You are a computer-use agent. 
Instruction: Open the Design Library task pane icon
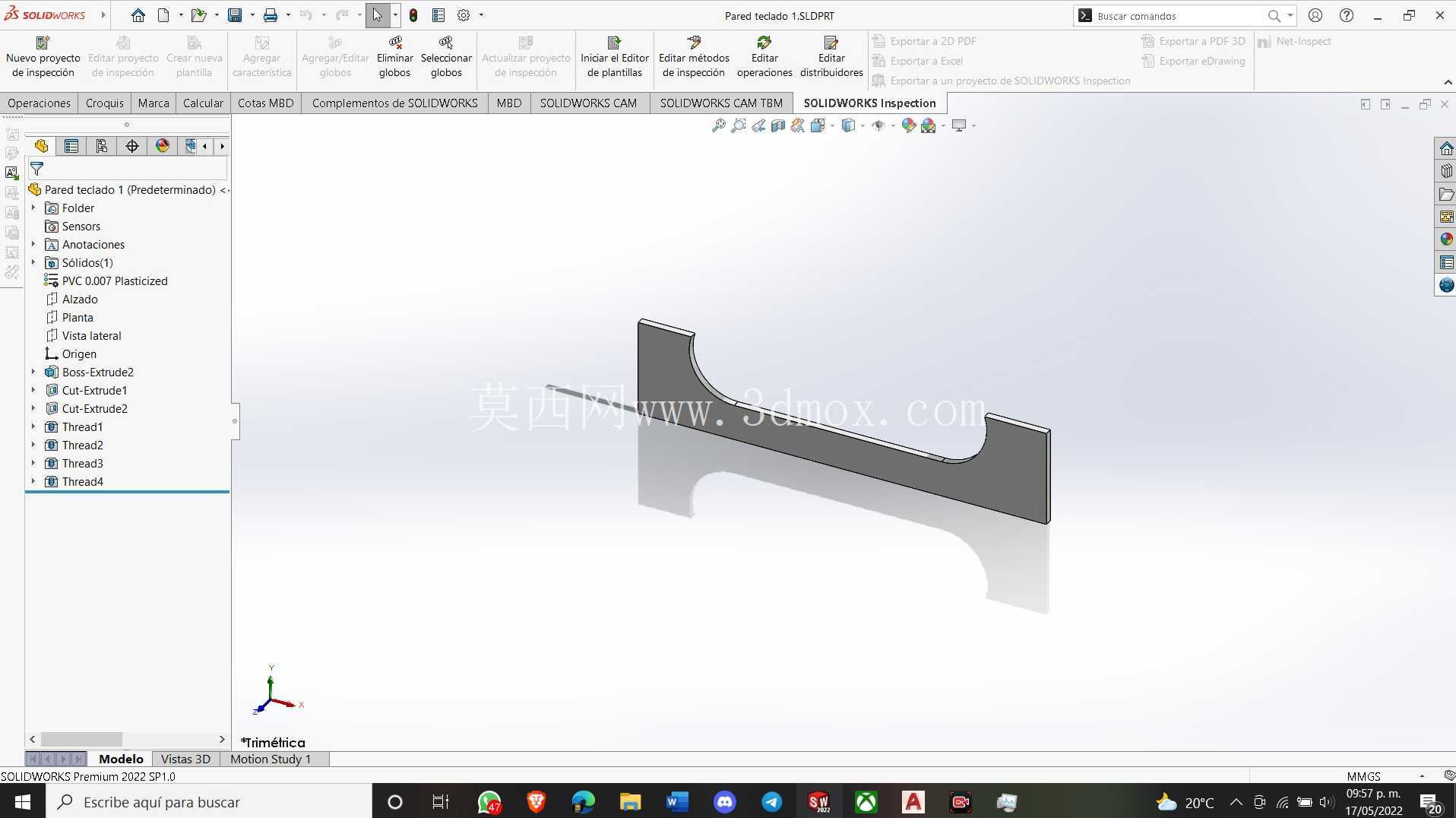1446,171
